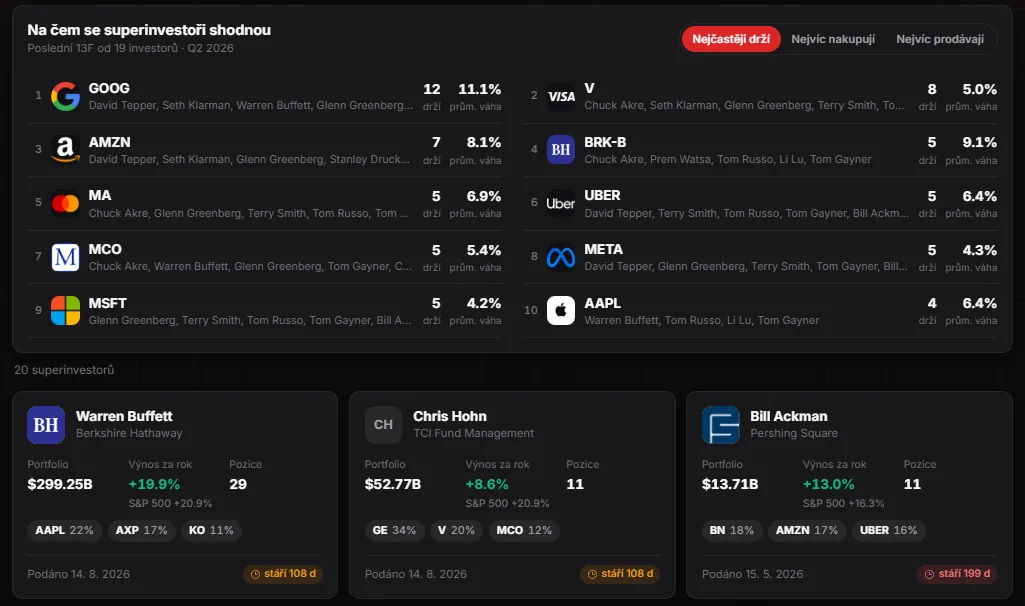This screenshot has height=606, width=1025.
Task: Click the Amazon logo next to AMZN
Action: click(x=65, y=150)
